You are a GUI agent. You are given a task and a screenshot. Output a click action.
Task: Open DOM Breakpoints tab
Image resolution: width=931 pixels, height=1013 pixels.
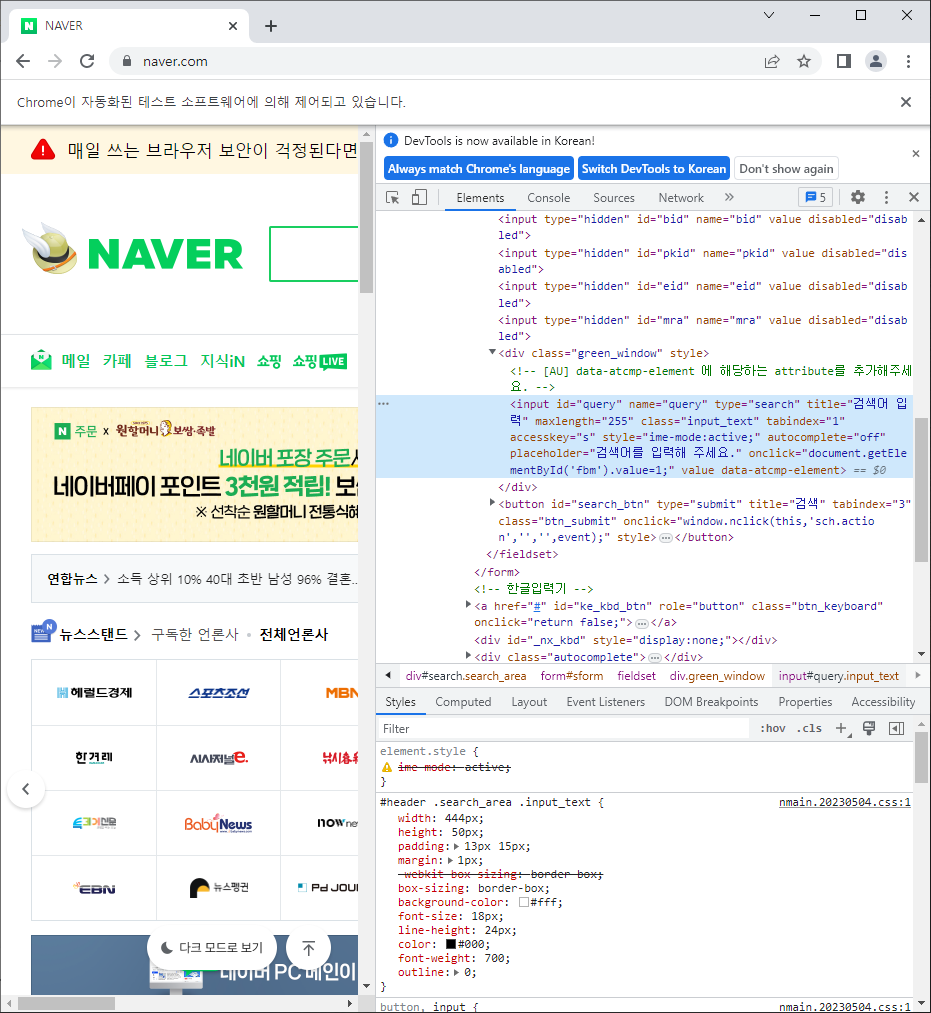[711, 702]
